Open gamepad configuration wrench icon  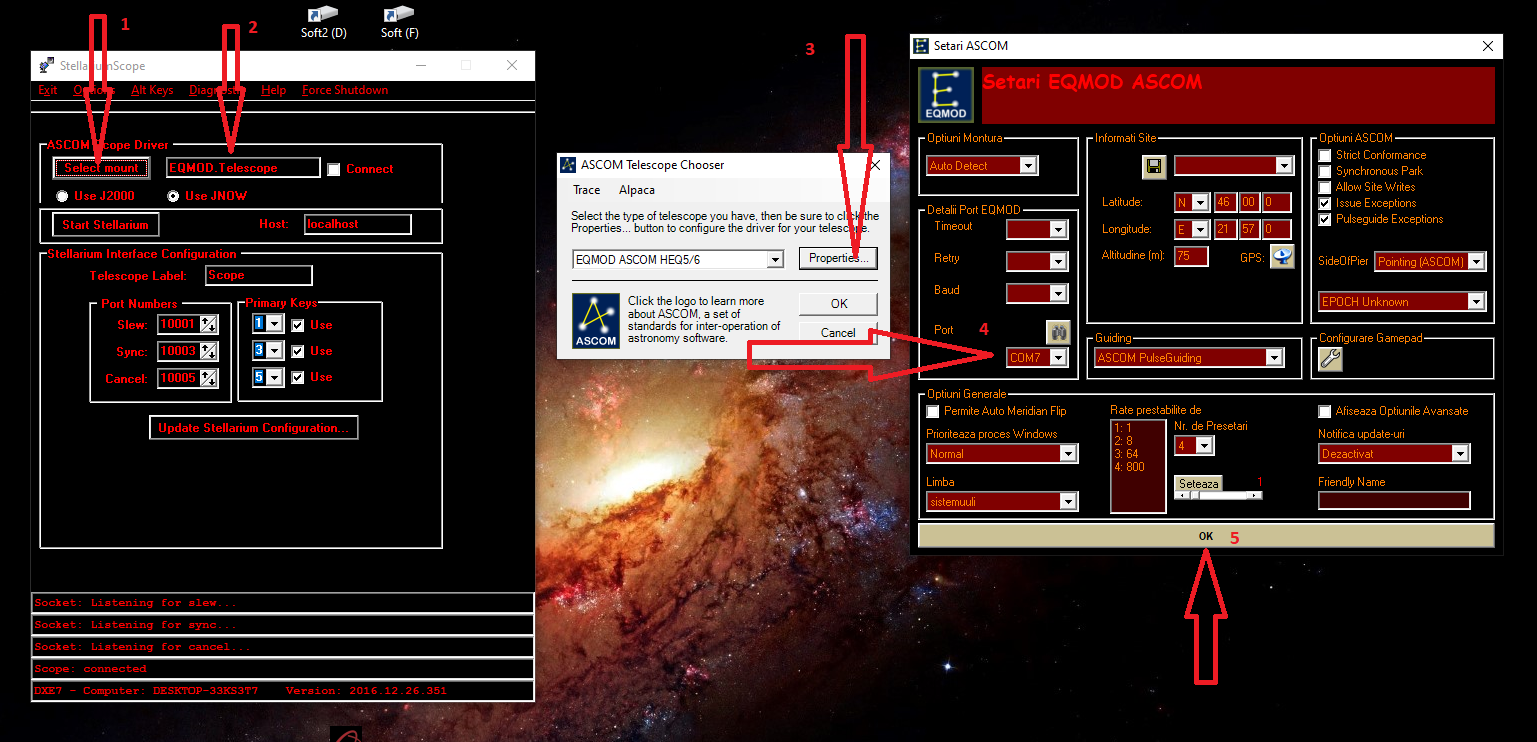pos(1331,359)
